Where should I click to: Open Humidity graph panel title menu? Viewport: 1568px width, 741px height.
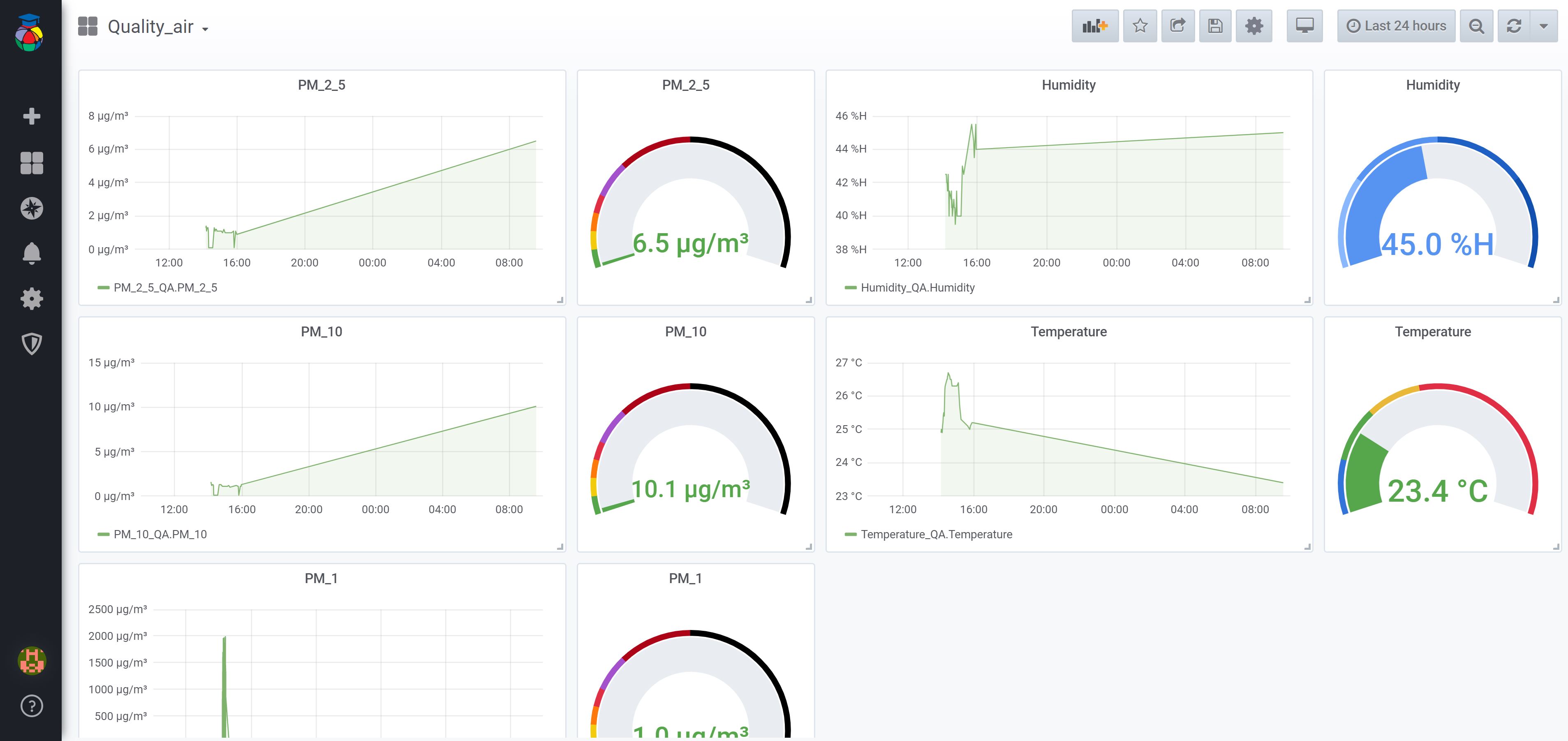[x=1069, y=85]
